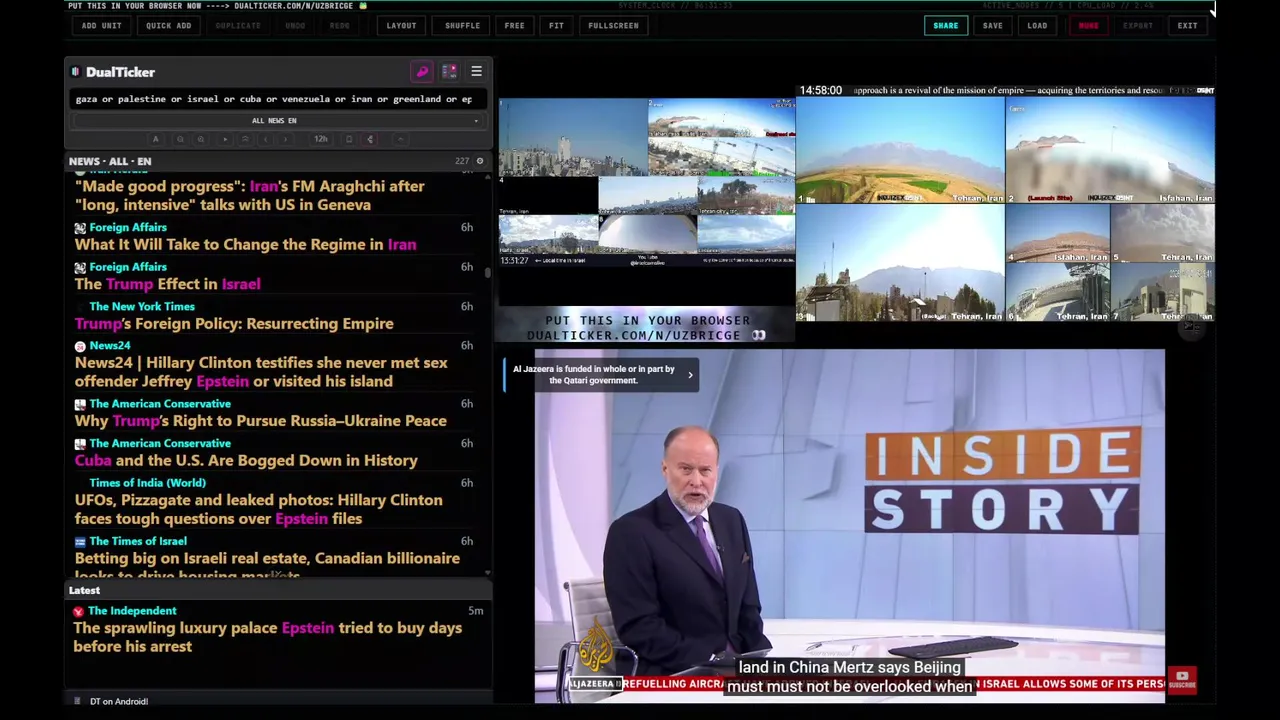This screenshot has height=720, width=1280.
Task: Open the 12h time range selector
Action: [x=321, y=139]
